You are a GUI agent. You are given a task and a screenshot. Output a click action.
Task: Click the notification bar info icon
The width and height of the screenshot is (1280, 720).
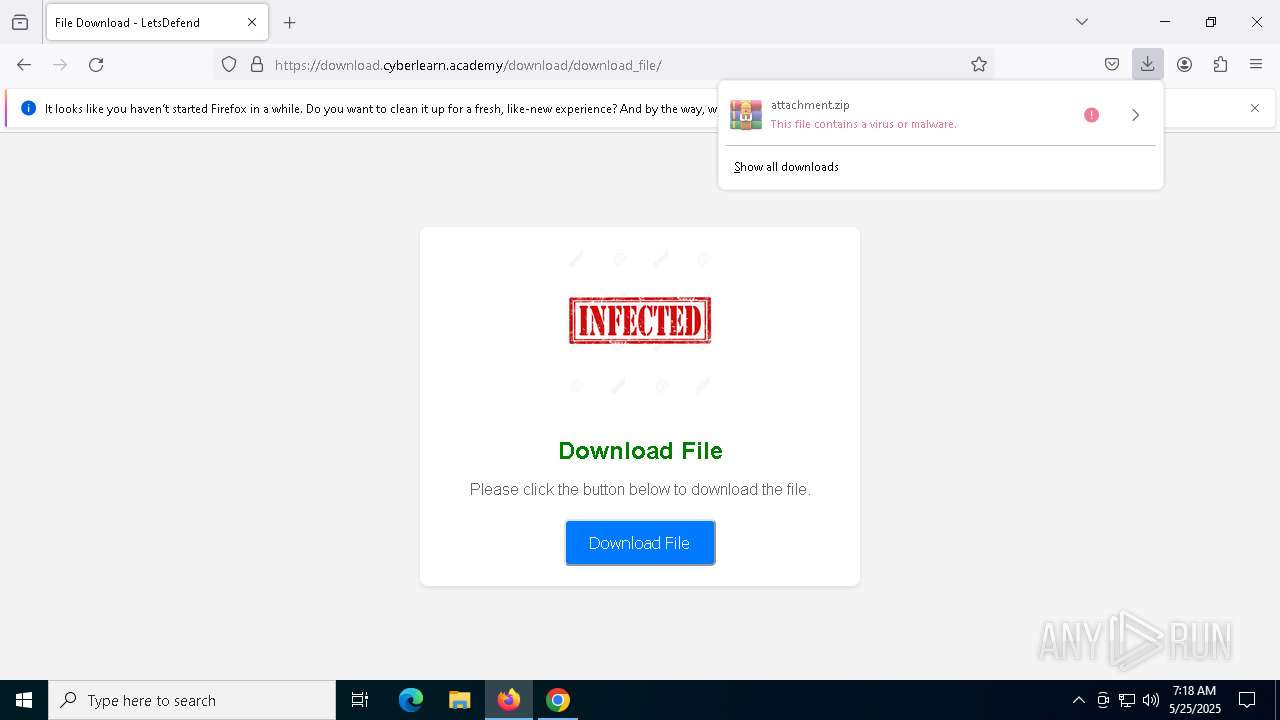pyautogui.click(x=28, y=108)
